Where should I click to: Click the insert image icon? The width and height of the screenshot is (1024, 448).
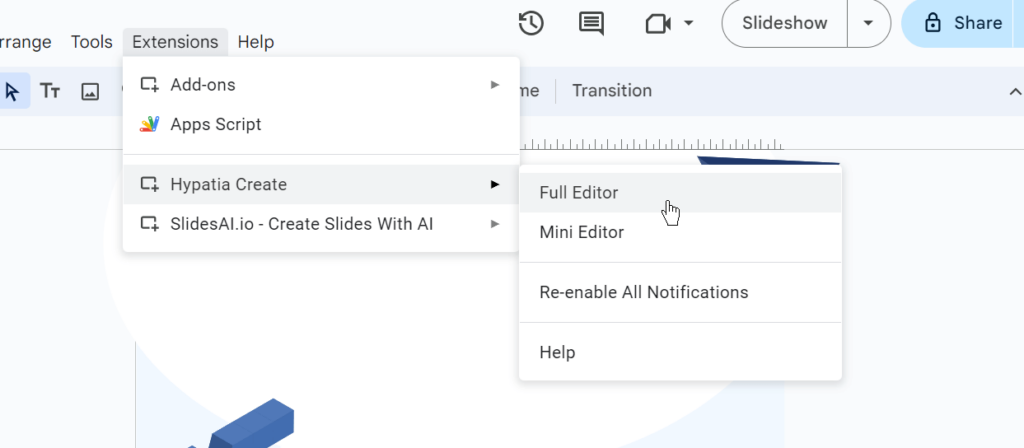pos(90,91)
